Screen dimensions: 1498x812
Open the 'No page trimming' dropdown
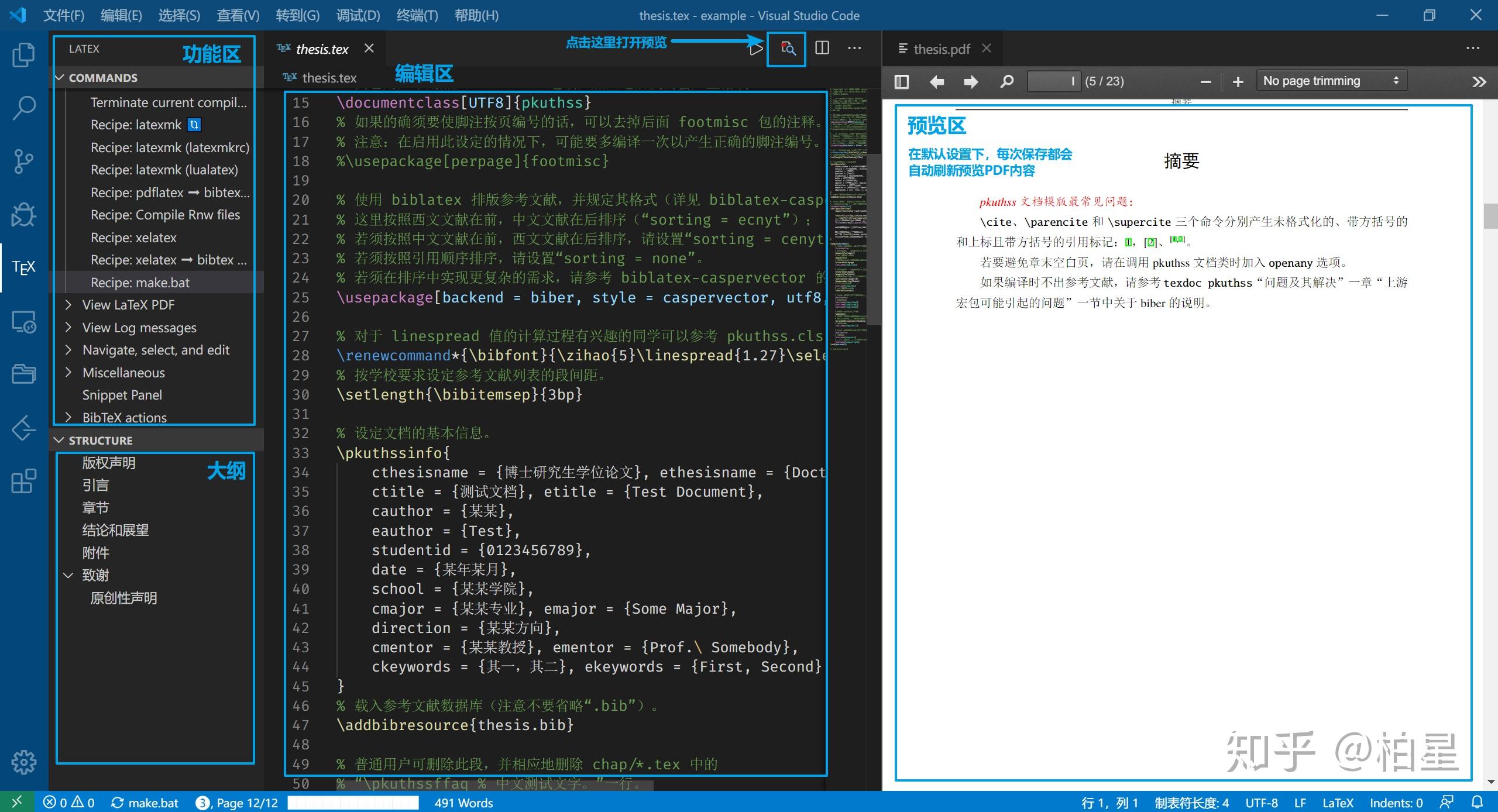pos(1331,80)
